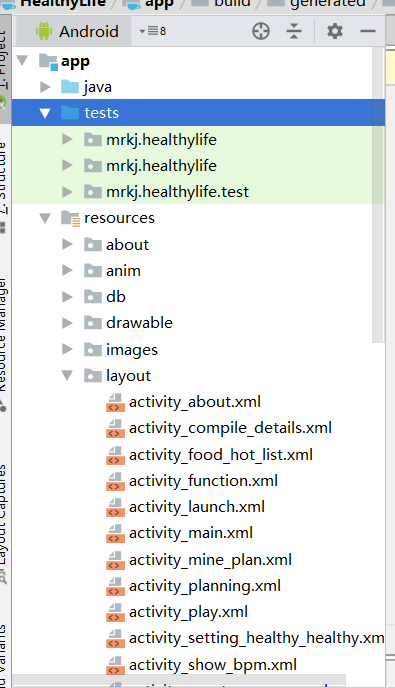Click the app breadcrumb in navigation bar

click(x=150, y=4)
